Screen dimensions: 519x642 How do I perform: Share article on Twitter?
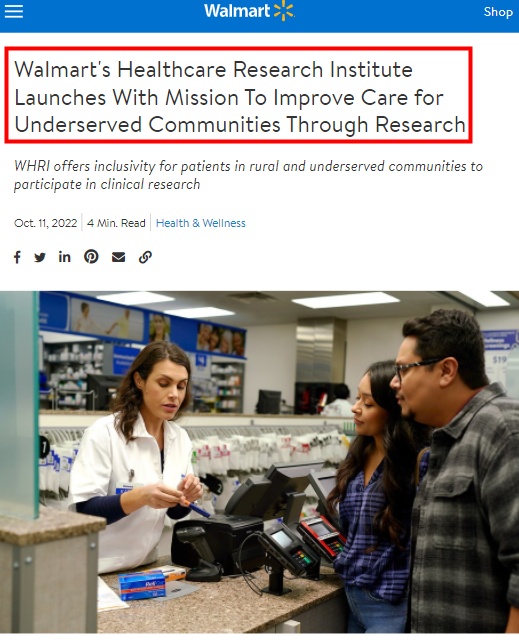point(40,257)
